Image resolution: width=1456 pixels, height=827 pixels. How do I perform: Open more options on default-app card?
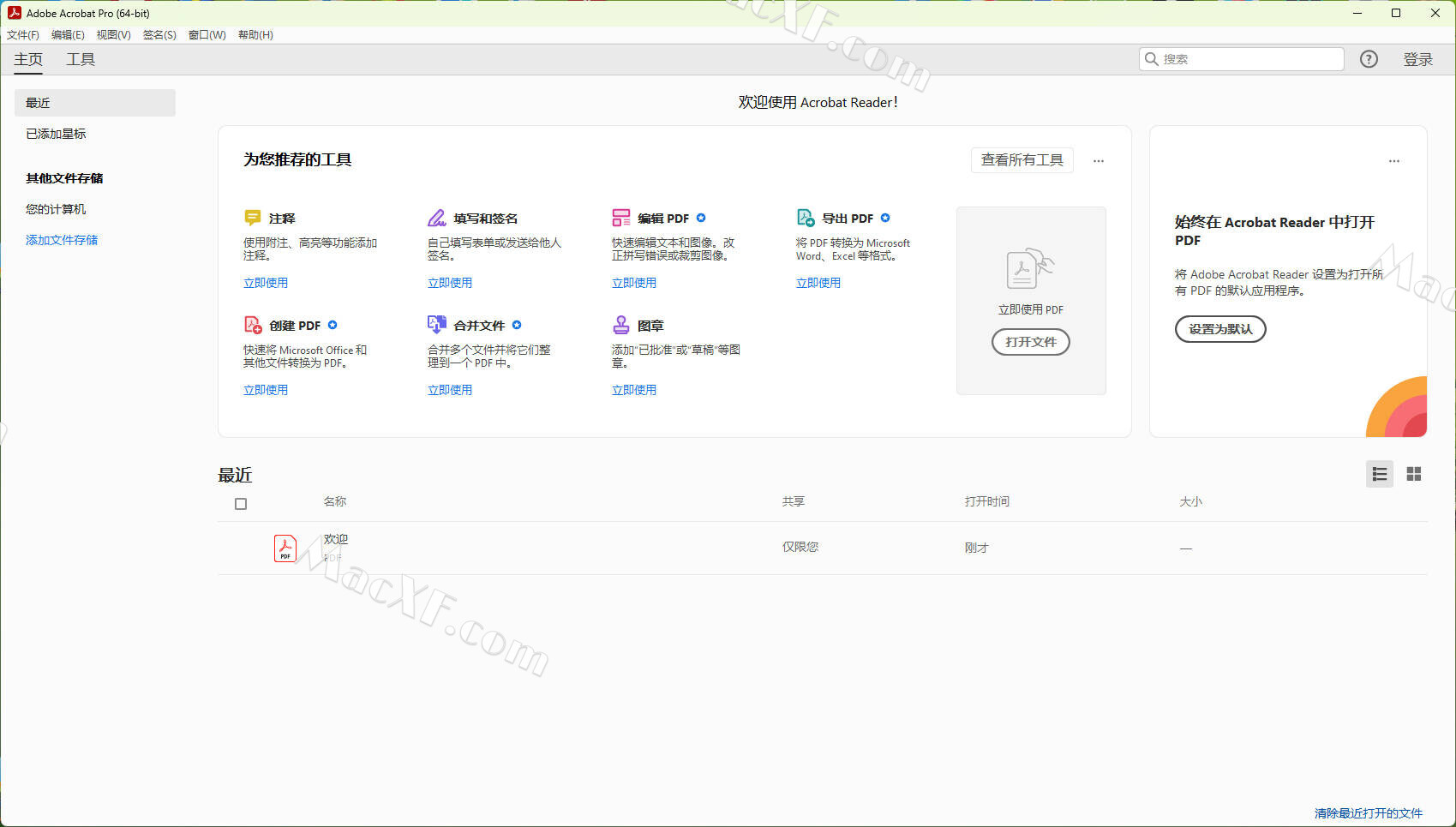click(x=1394, y=160)
